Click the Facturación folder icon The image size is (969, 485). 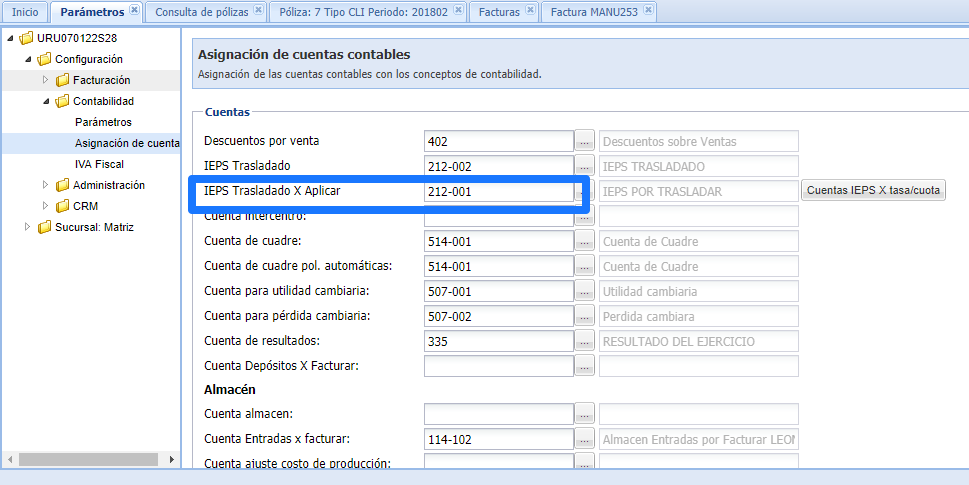62,80
